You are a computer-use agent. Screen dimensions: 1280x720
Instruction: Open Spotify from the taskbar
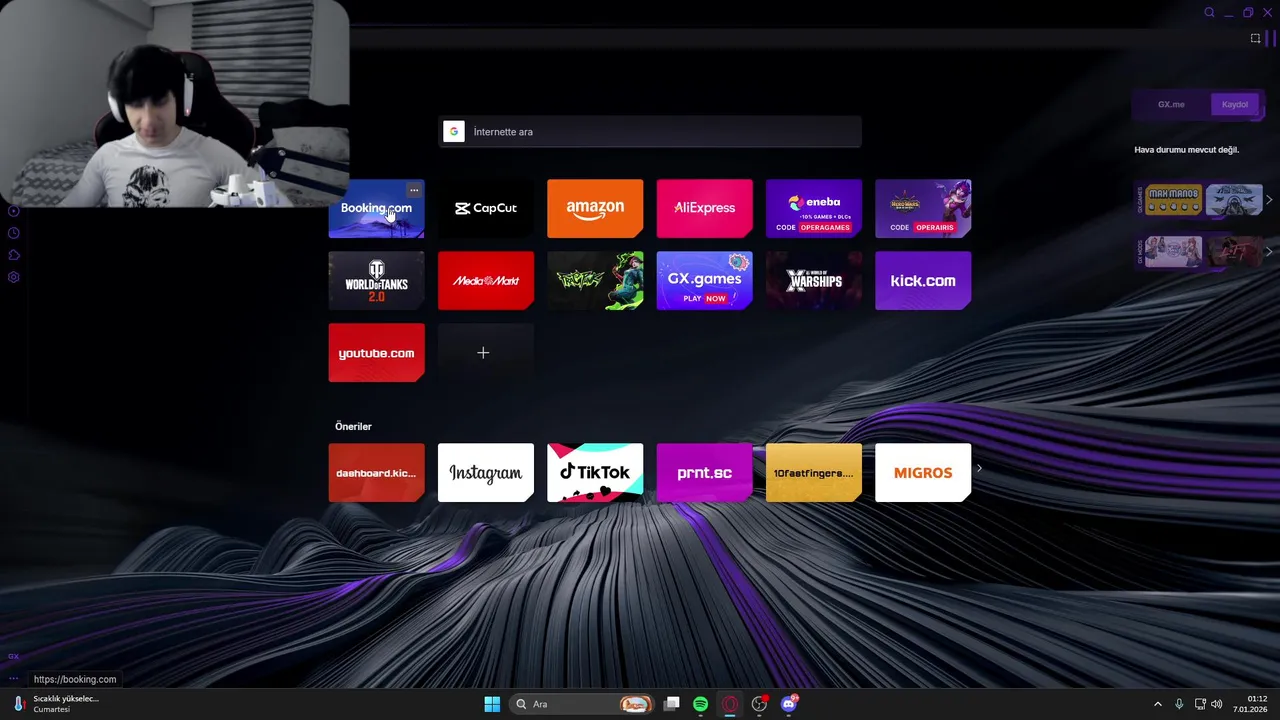701,704
